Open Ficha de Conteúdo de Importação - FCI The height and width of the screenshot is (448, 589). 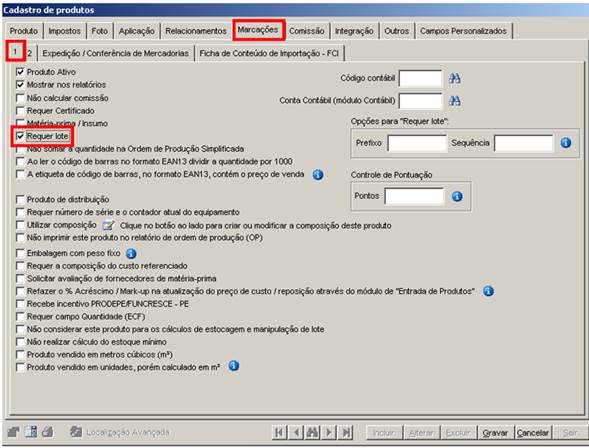point(269,53)
